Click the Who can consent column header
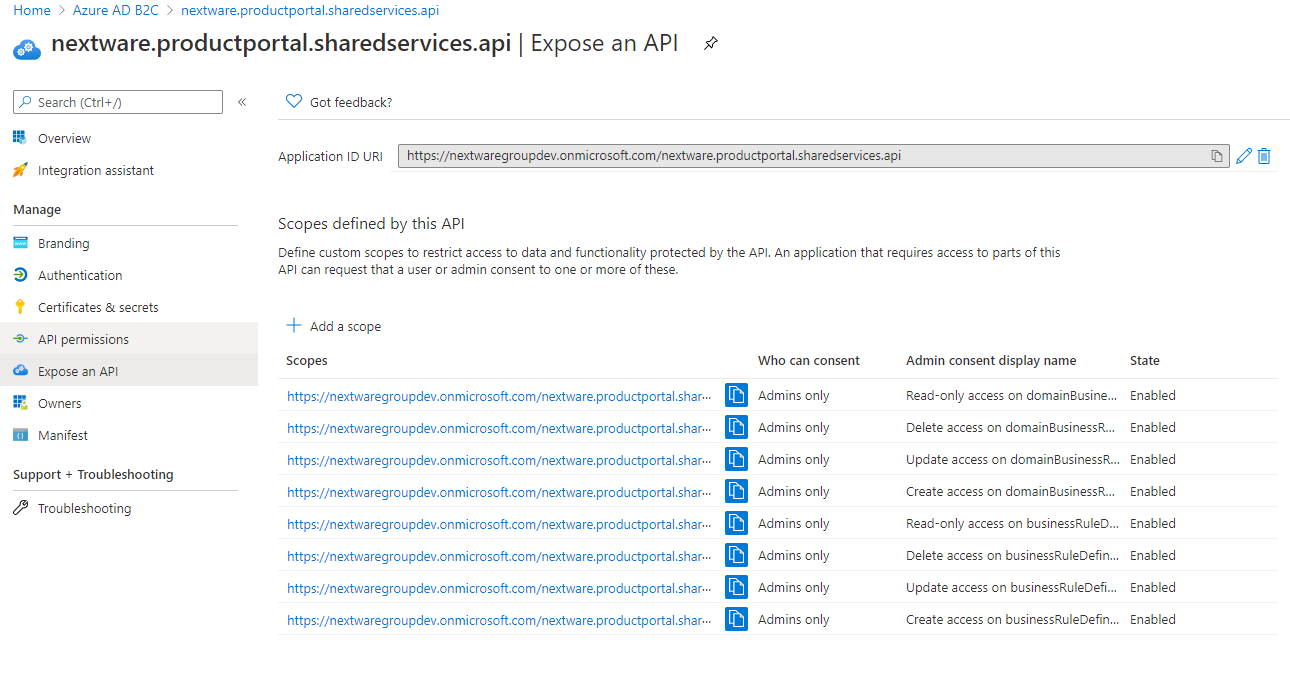Viewport: 1290px width, 680px height. (x=809, y=360)
